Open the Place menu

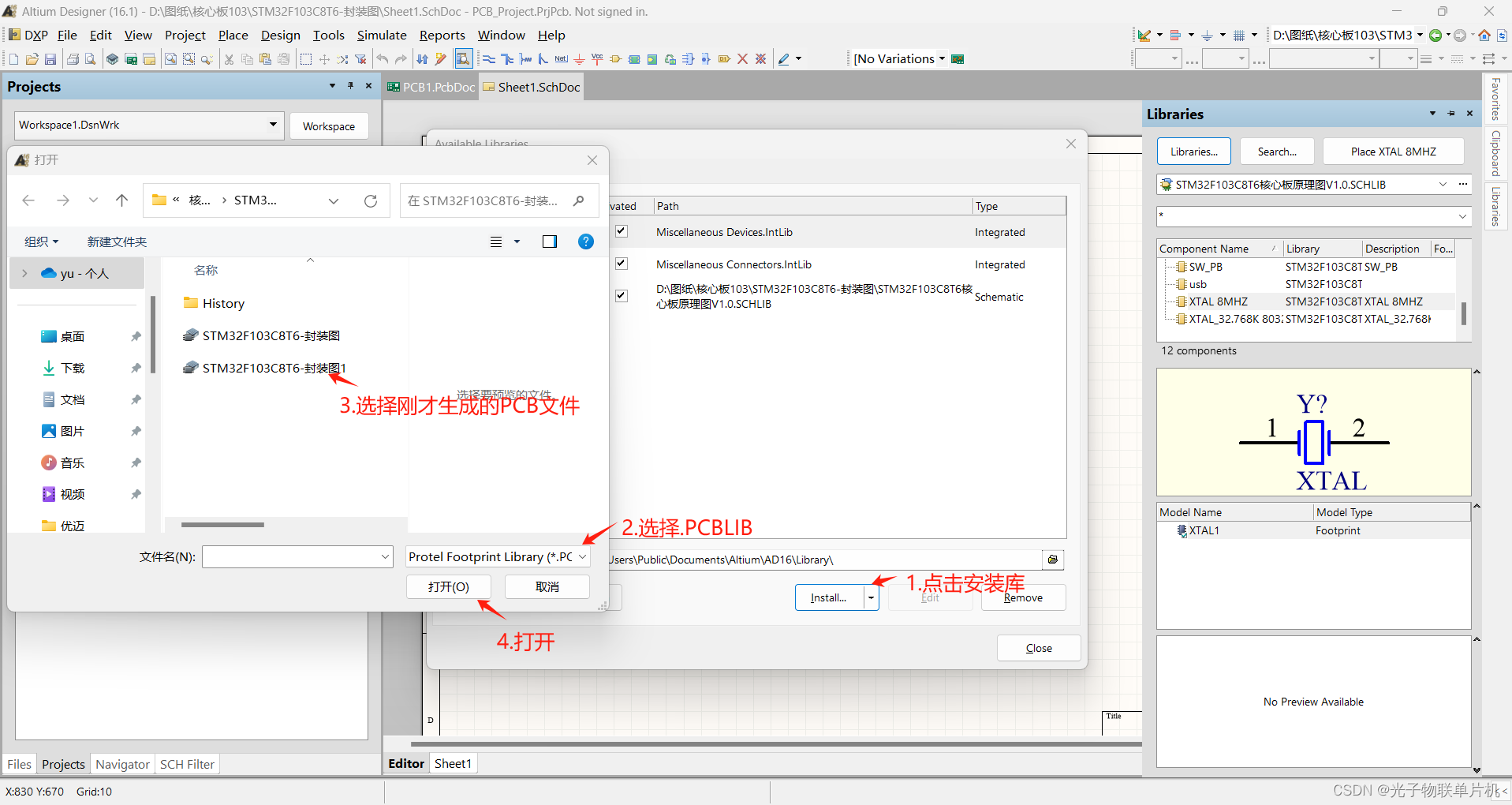[x=233, y=36]
